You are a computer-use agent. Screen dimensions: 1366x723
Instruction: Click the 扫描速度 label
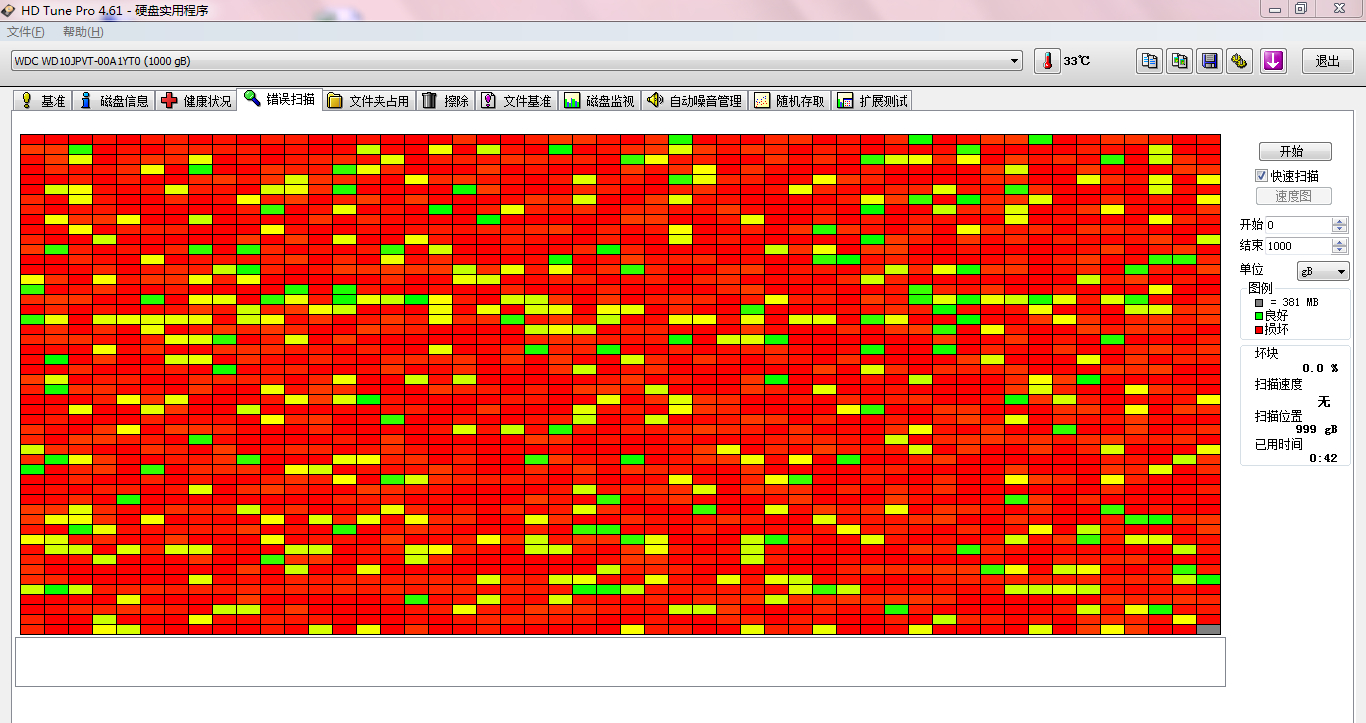[1279, 385]
